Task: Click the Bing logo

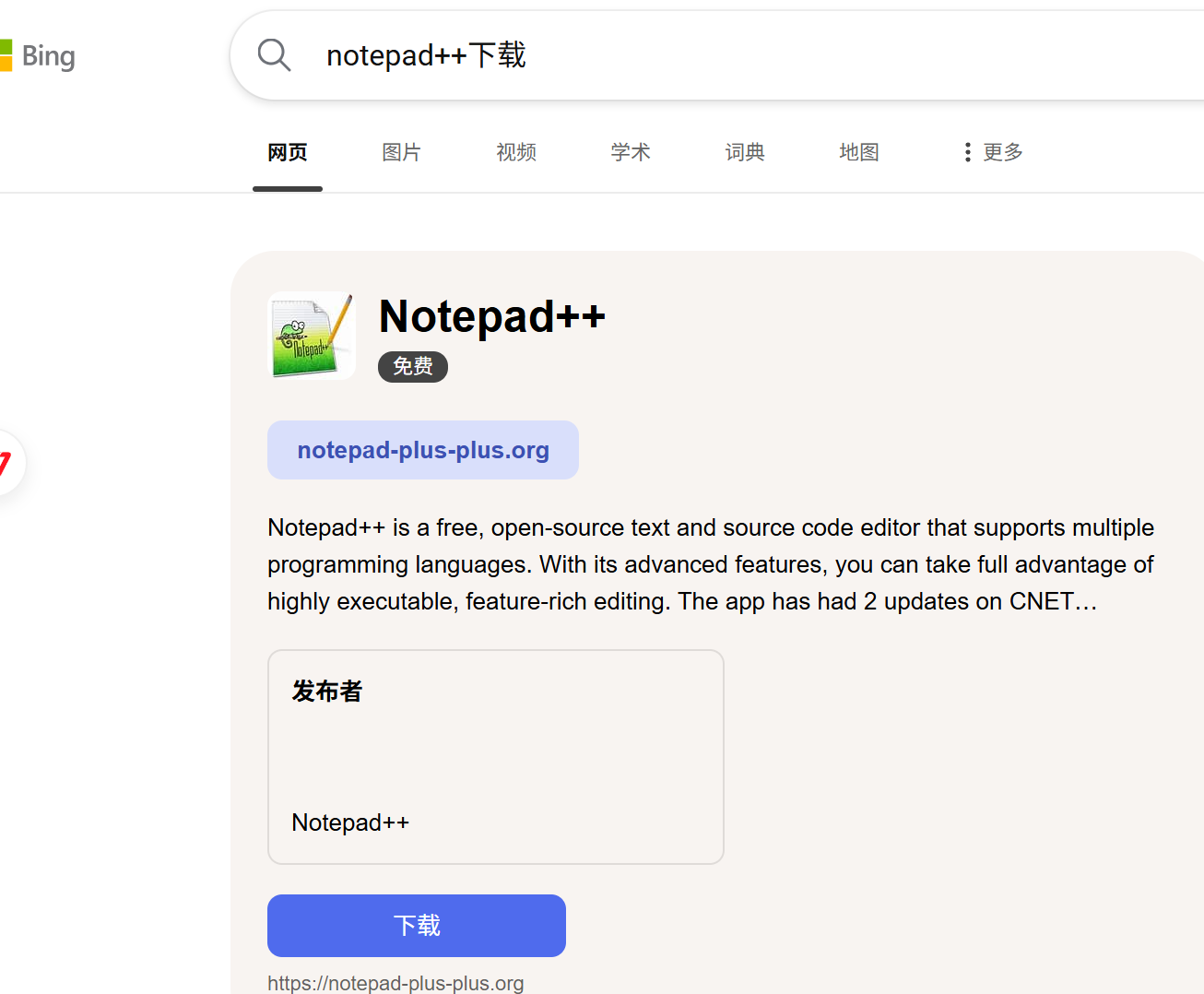Action: point(38,56)
